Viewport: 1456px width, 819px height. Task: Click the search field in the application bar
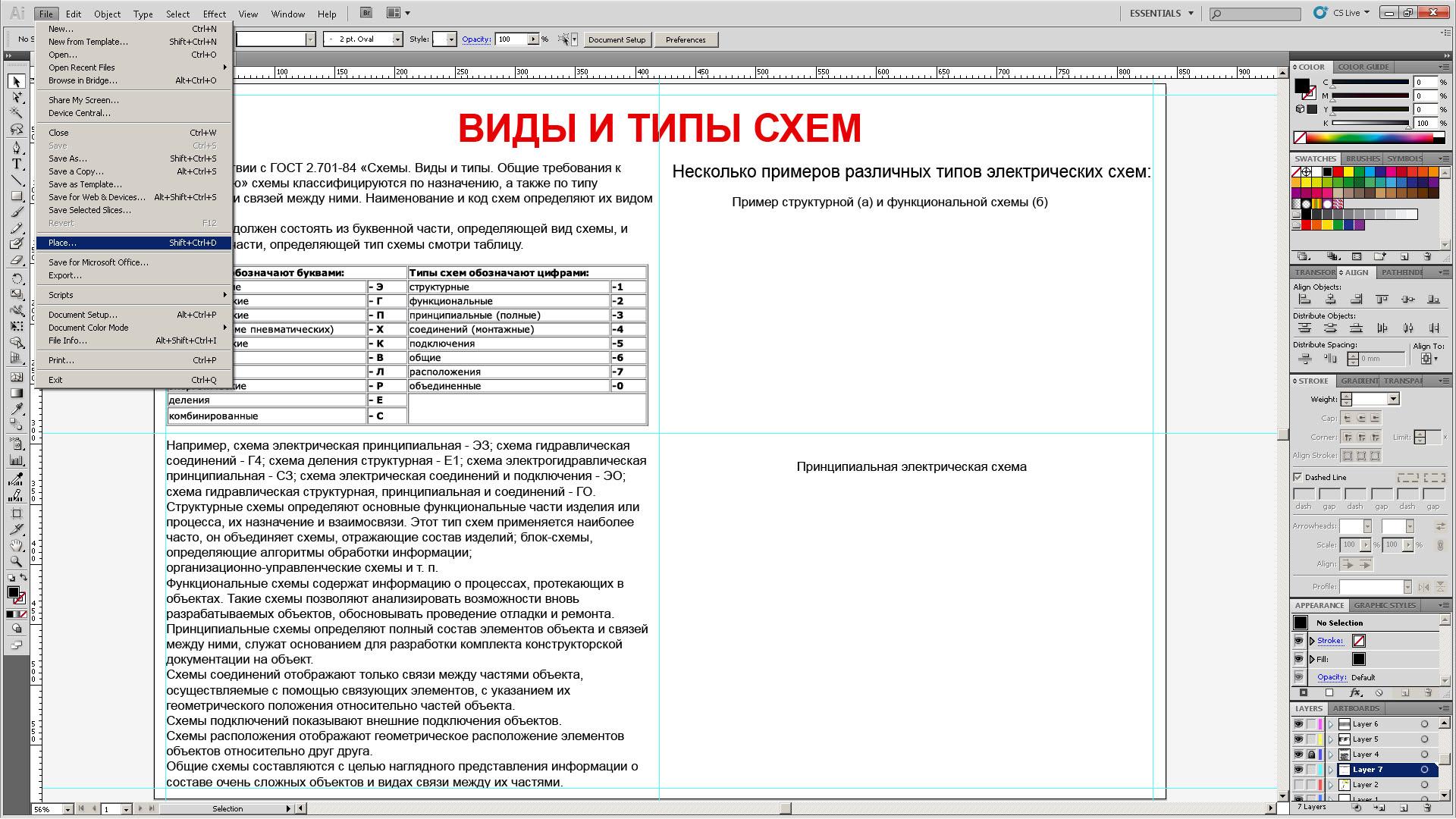click(x=1255, y=14)
